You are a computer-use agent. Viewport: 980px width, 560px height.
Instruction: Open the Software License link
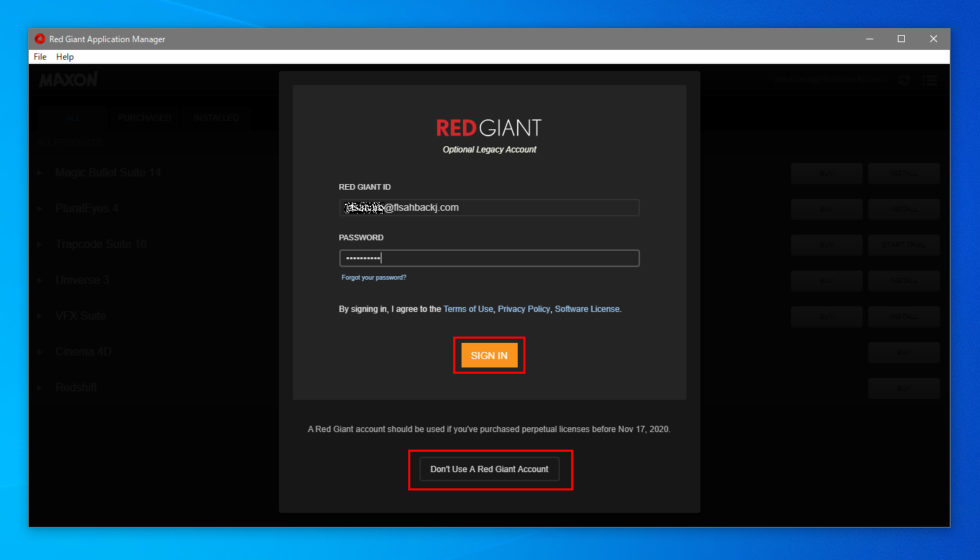pyautogui.click(x=587, y=309)
